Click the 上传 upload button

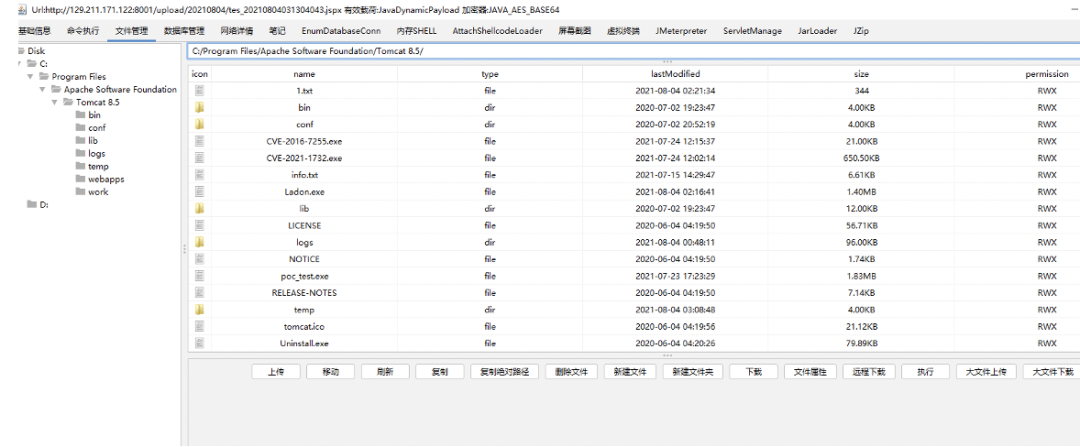point(276,372)
